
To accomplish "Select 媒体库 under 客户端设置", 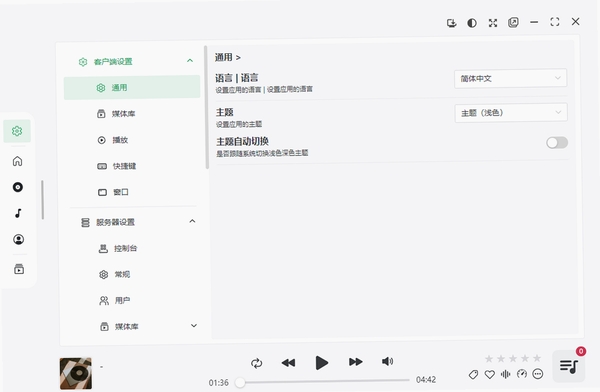I will tap(132, 114).
